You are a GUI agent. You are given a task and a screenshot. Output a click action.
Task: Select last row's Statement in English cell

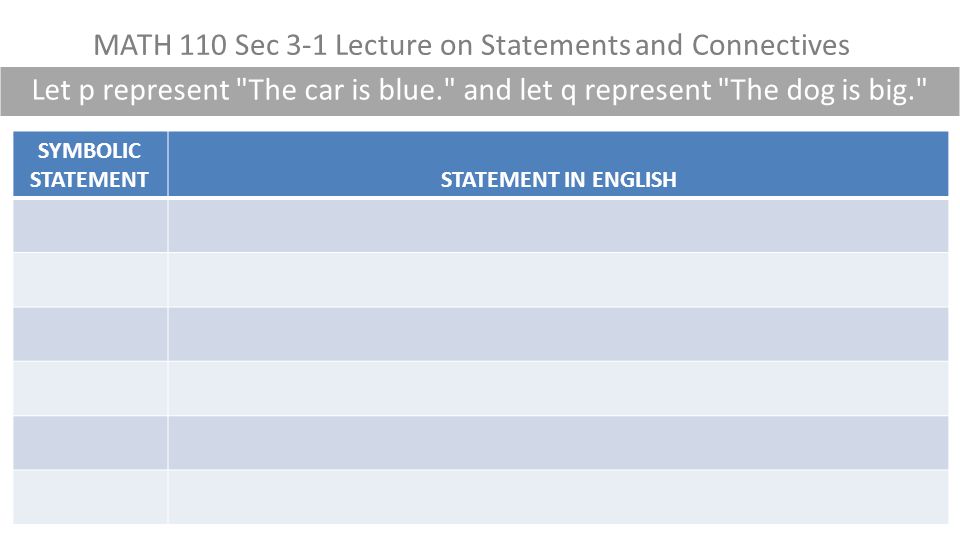pos(558,497)
